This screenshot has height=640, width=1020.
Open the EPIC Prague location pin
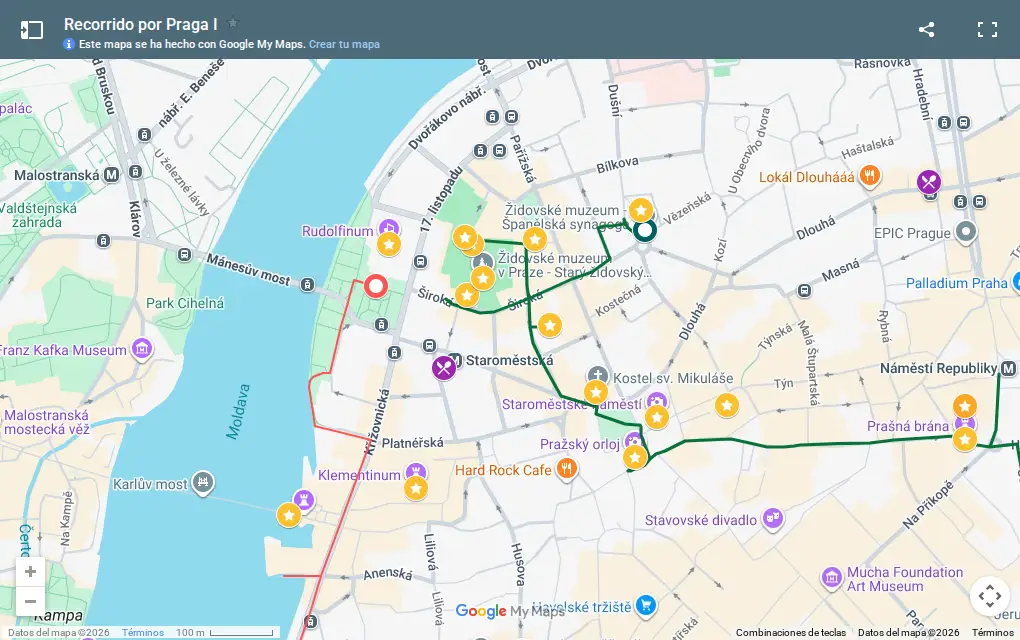966,232
